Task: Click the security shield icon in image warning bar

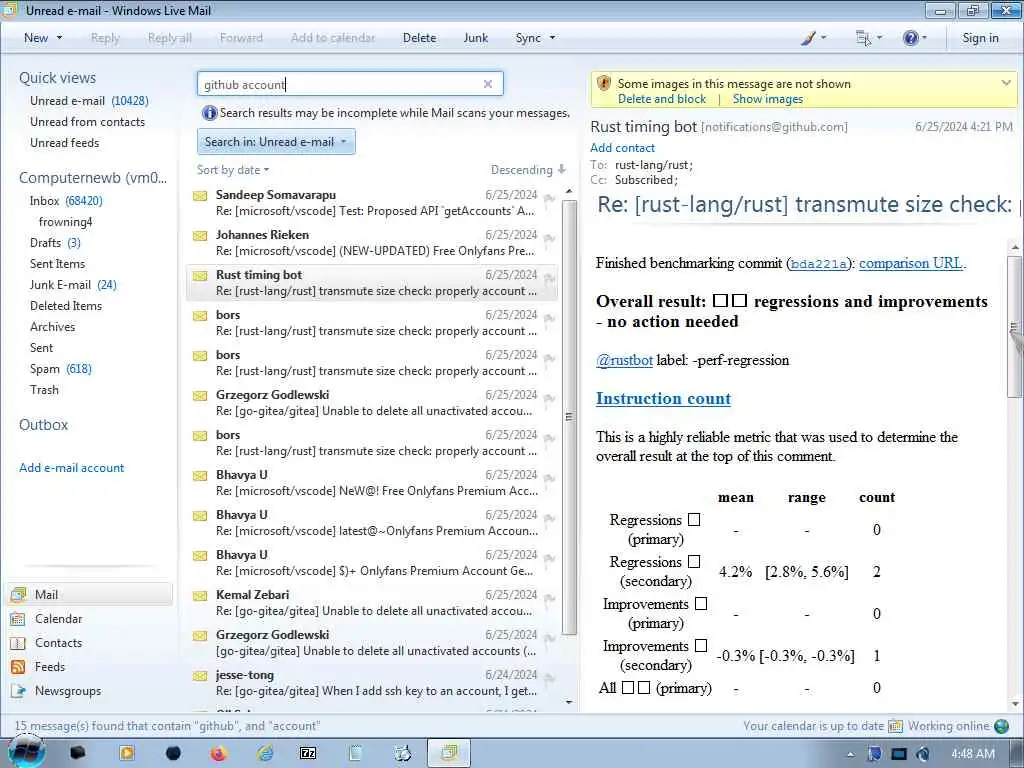Action: pos(604,84)
